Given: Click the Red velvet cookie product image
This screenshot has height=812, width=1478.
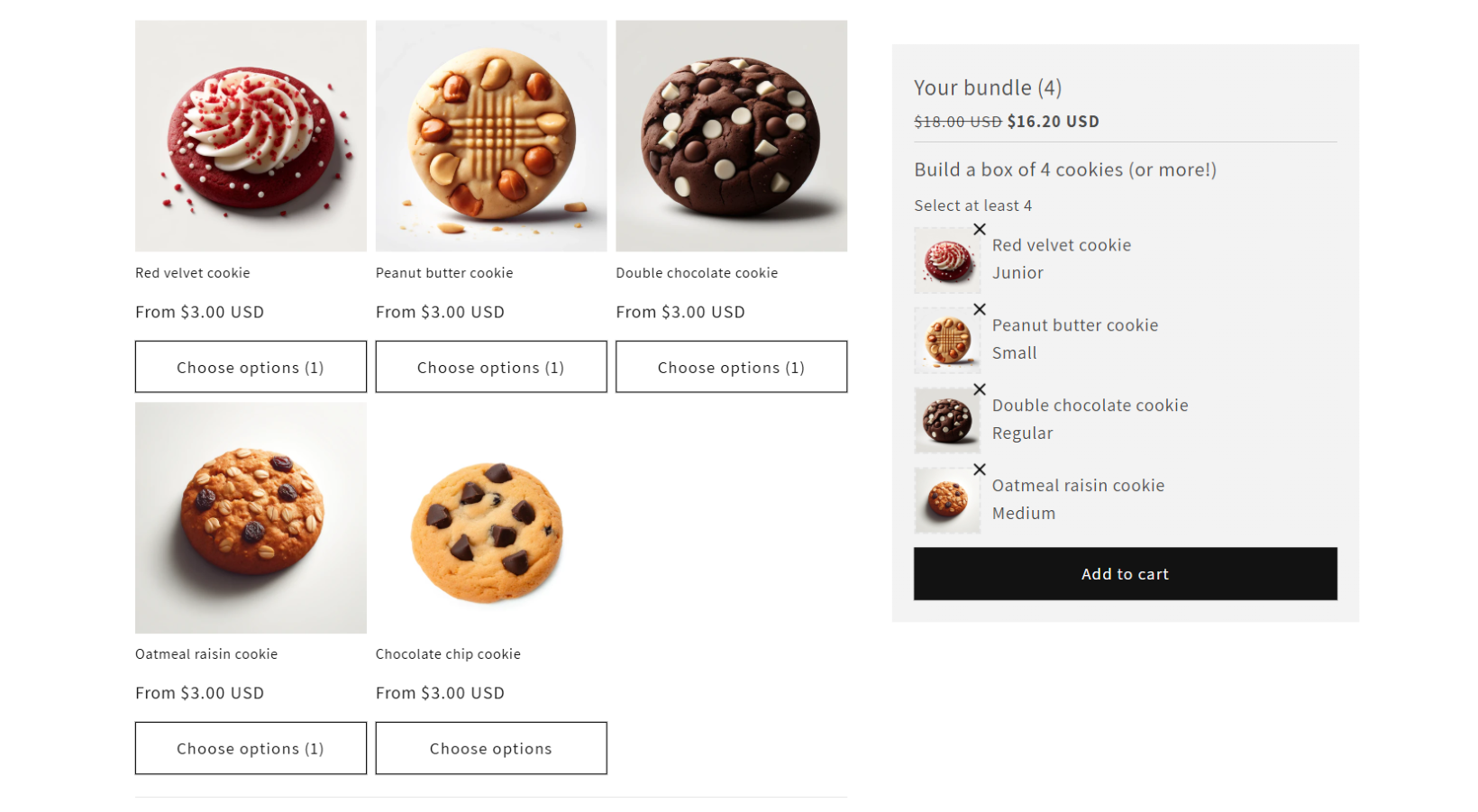Looking at the screenshot, I should tap(250, 134).
